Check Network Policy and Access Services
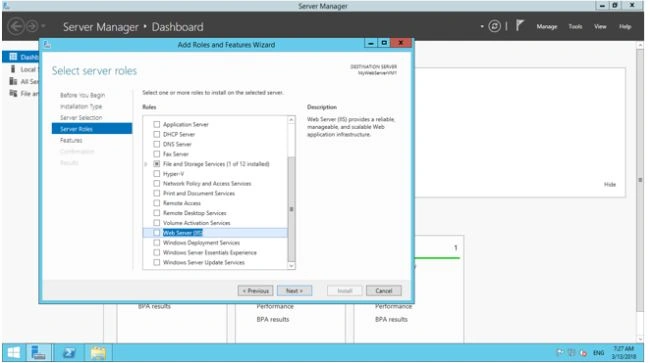Viewport: 650px width, 363px height. pos(157,183)
